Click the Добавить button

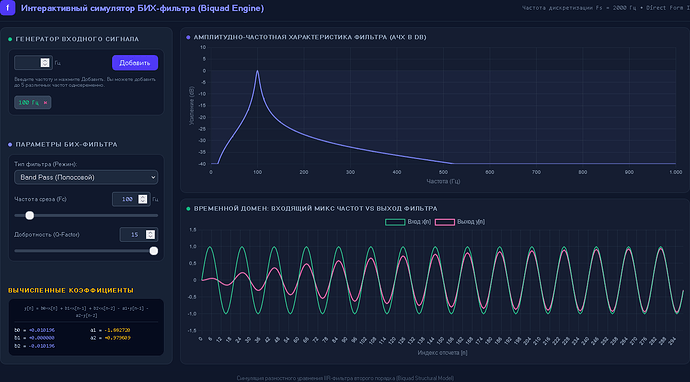point(135,63)
